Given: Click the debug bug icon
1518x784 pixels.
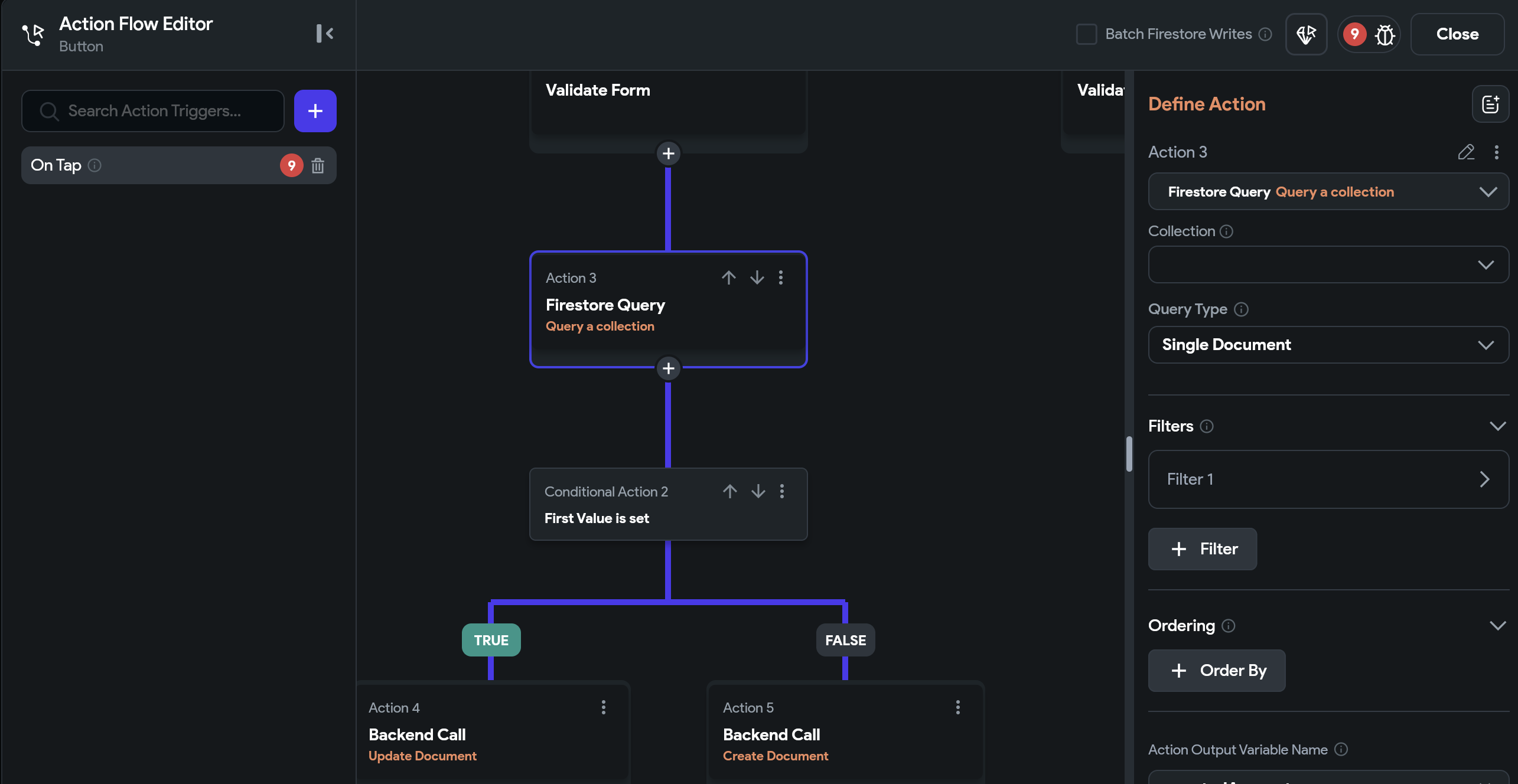Looking at the screenshot, I should pos(1385,34).
